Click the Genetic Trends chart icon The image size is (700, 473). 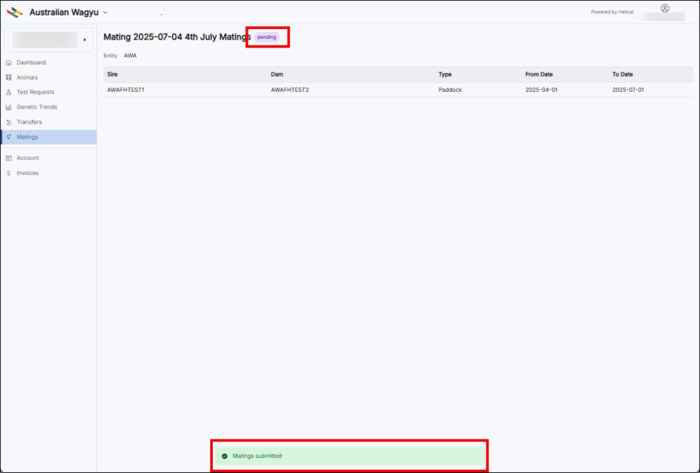click(9, 107)
